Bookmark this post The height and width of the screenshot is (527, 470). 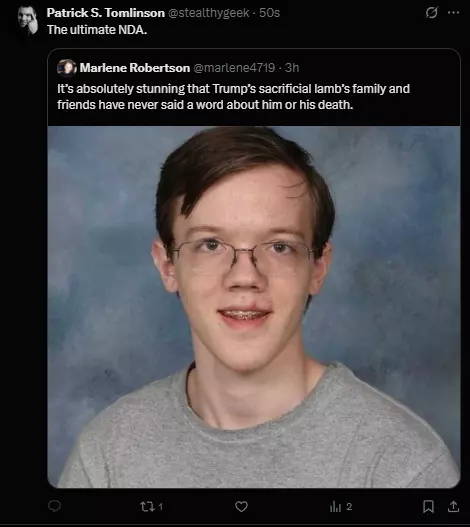[428, 506]
